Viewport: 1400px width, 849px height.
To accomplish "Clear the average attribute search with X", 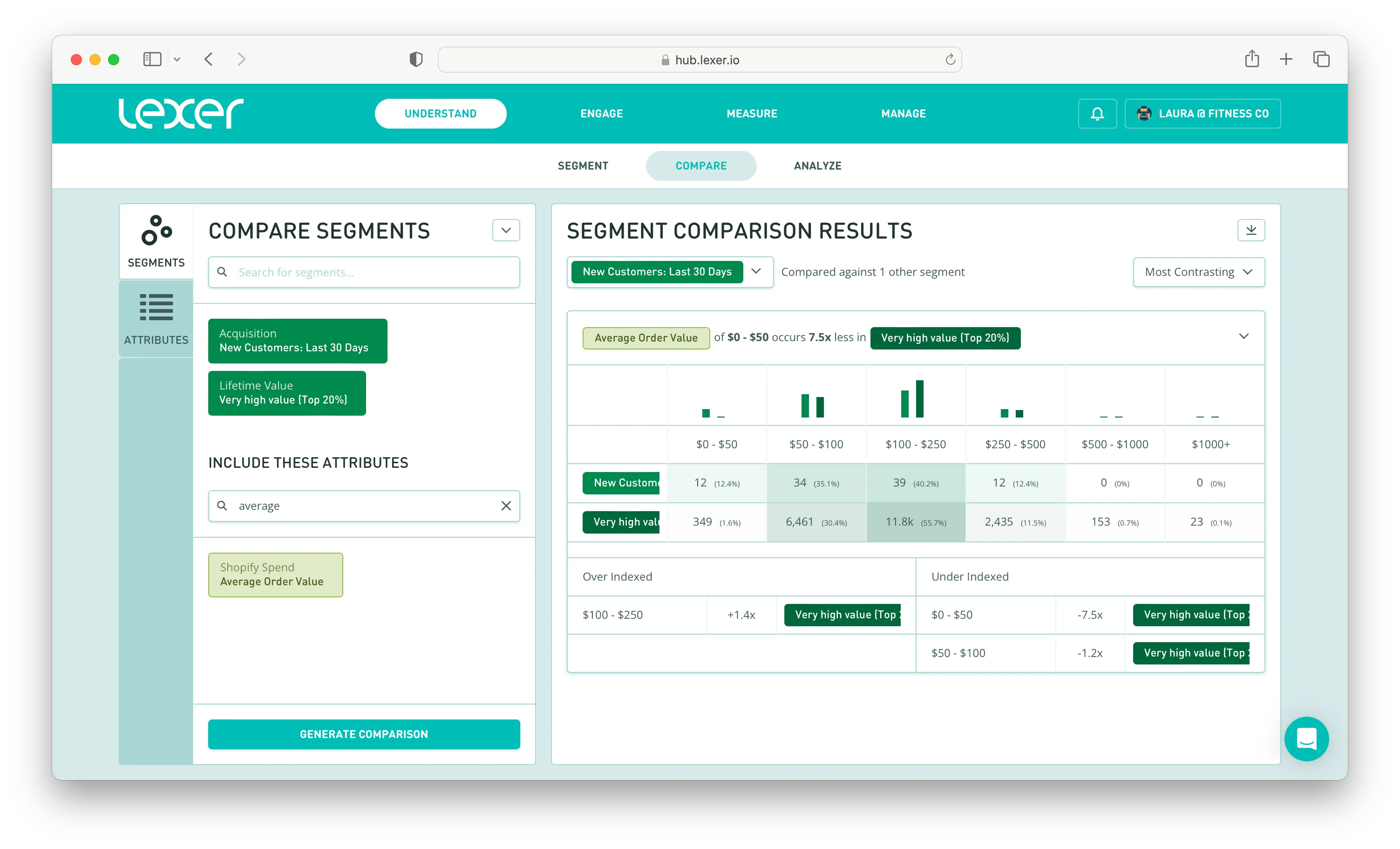I will point(506,506).
